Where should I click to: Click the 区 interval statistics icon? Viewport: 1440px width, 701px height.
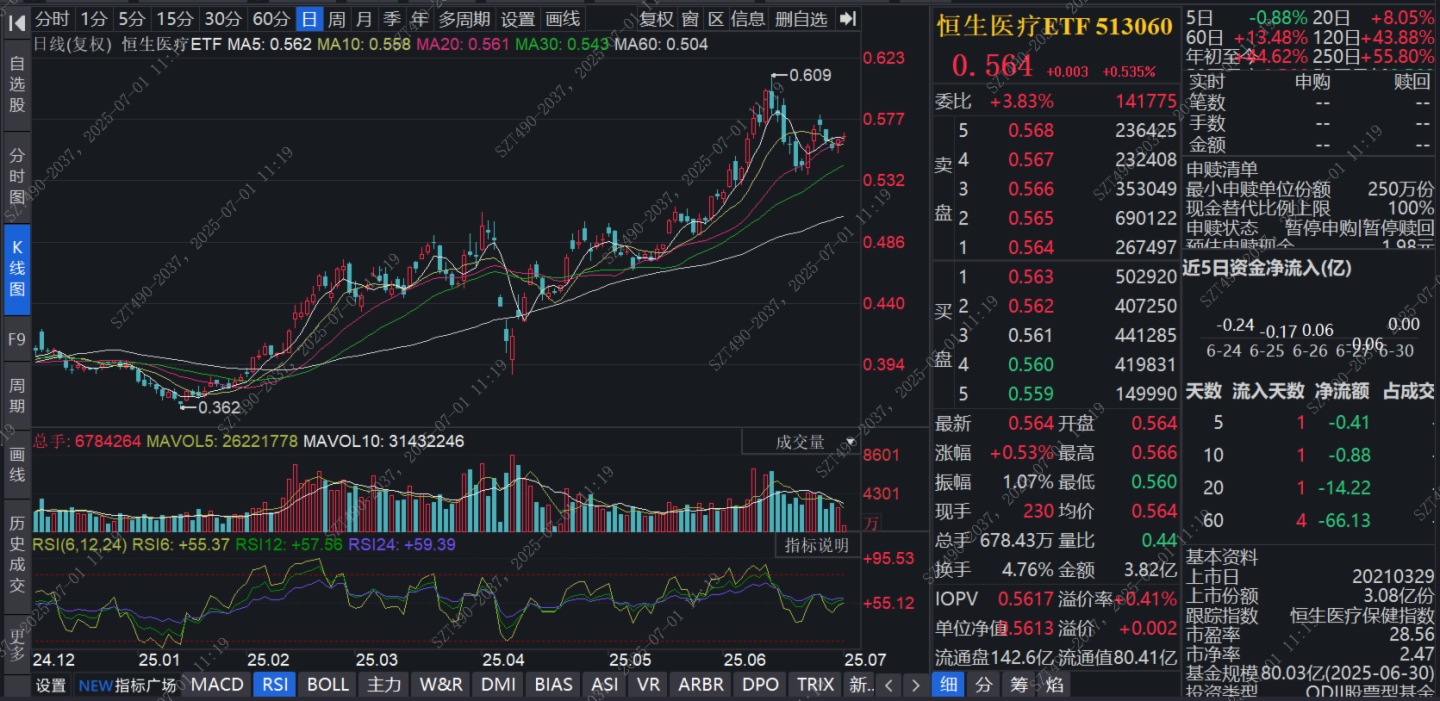click(716, 19)
